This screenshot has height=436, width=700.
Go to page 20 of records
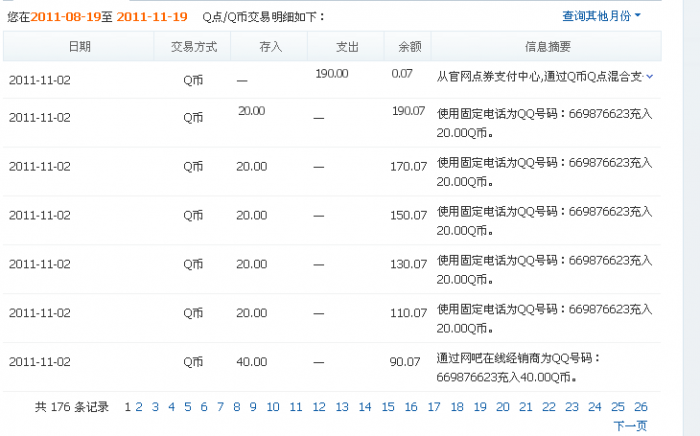coord(503,407)
